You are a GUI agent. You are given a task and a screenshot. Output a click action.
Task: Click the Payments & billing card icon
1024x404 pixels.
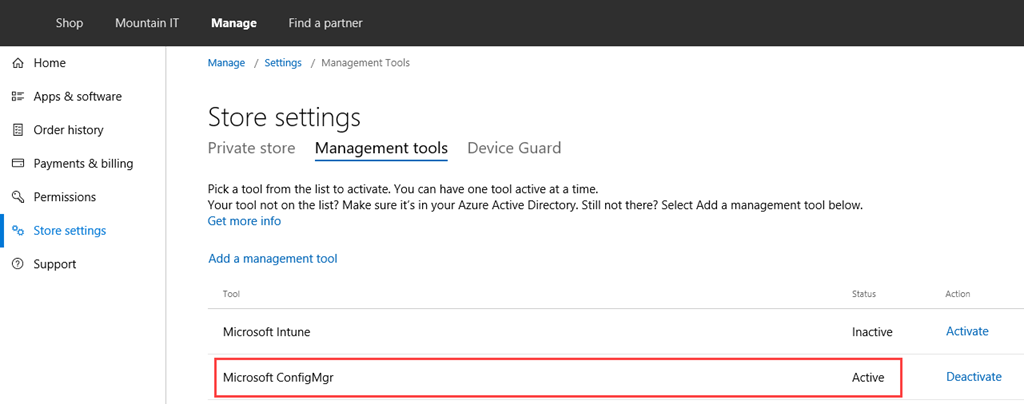pyautogui.click(x=17, y=164)
